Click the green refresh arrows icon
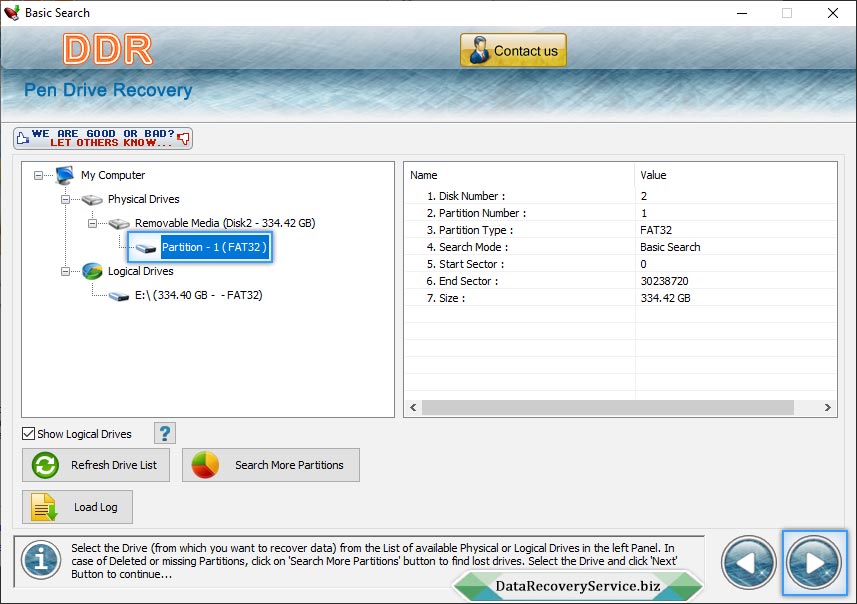Screen dimensions: 857x604 (45, 465)
